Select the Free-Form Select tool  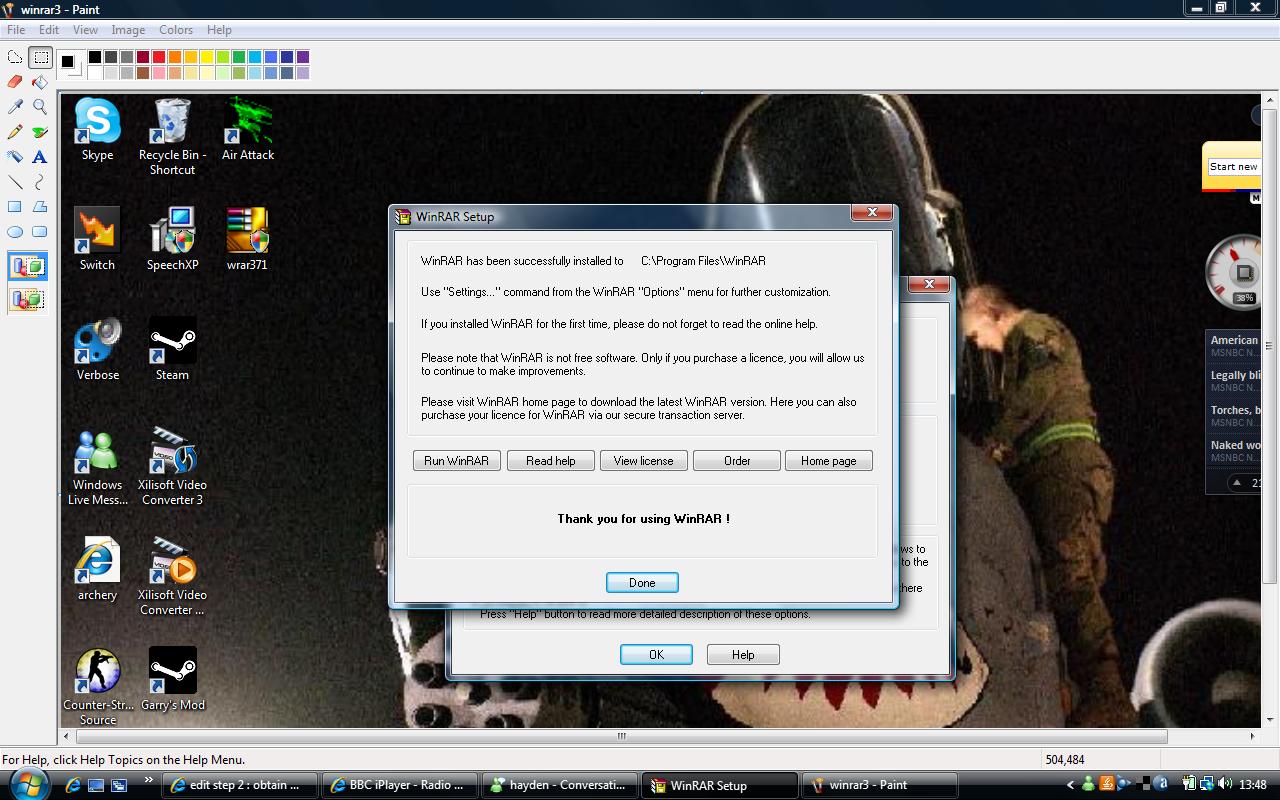pos(15,58)
